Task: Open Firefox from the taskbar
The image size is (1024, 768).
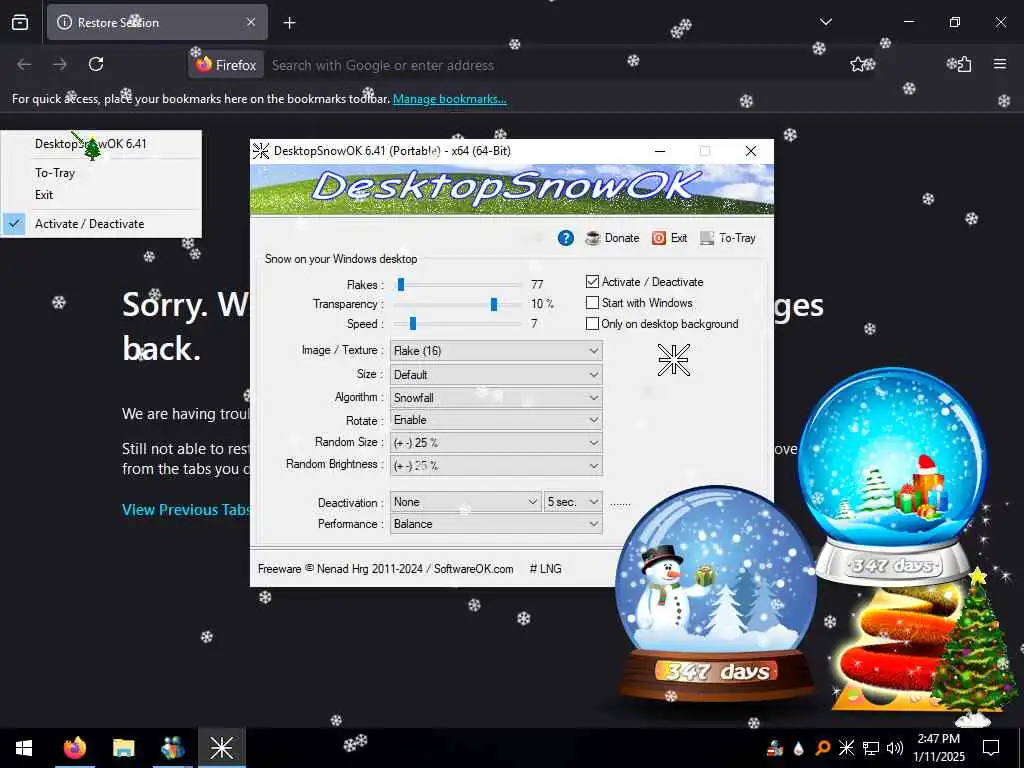Action: pyautogui.click(x=74, y=748)
